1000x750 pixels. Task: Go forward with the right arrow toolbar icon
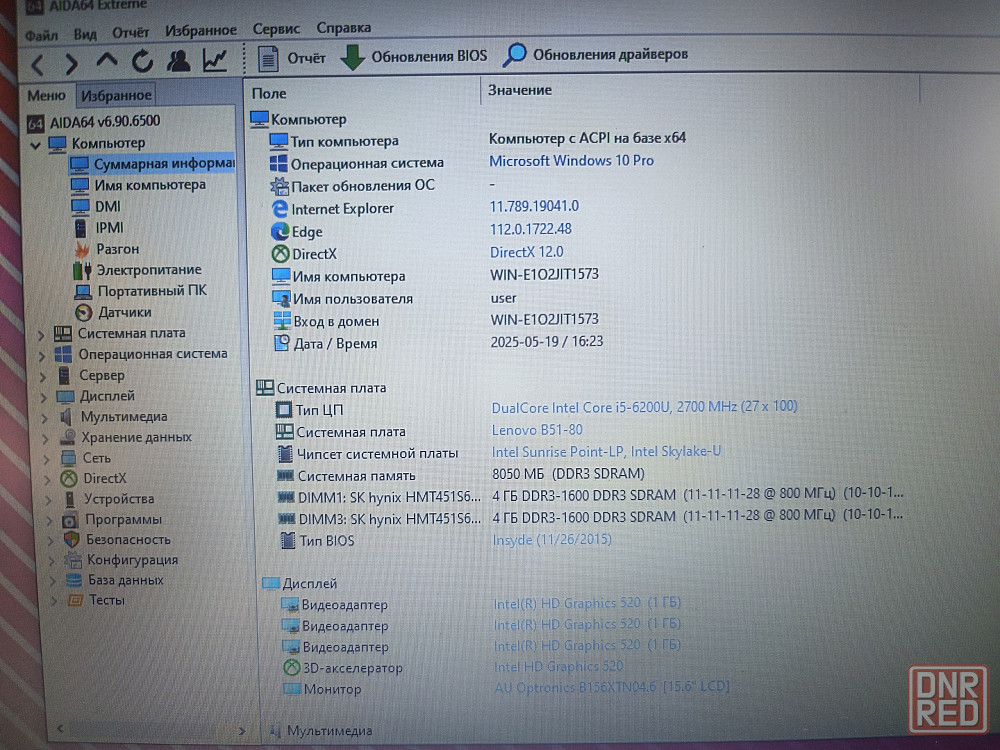click(x=71, y=63)
